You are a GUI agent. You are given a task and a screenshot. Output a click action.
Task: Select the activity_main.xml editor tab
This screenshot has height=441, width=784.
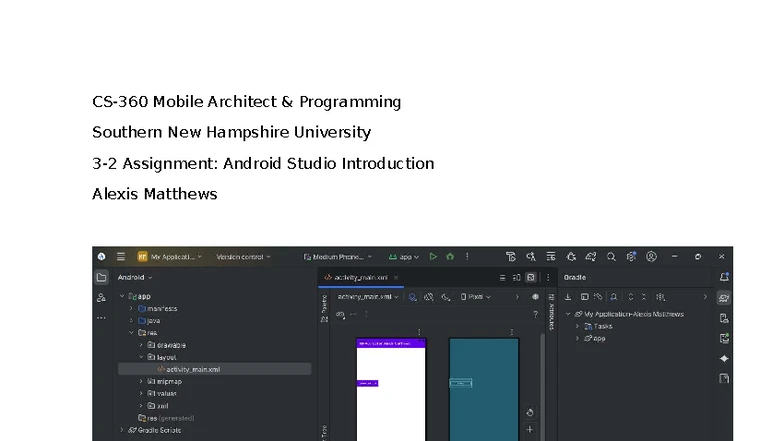tap(360, 277)
